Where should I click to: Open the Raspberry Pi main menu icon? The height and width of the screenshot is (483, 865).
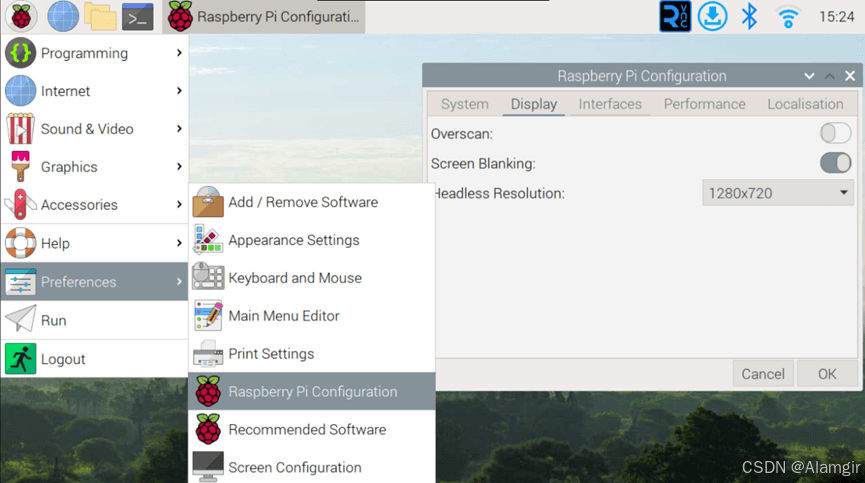(x=21, y=17)
